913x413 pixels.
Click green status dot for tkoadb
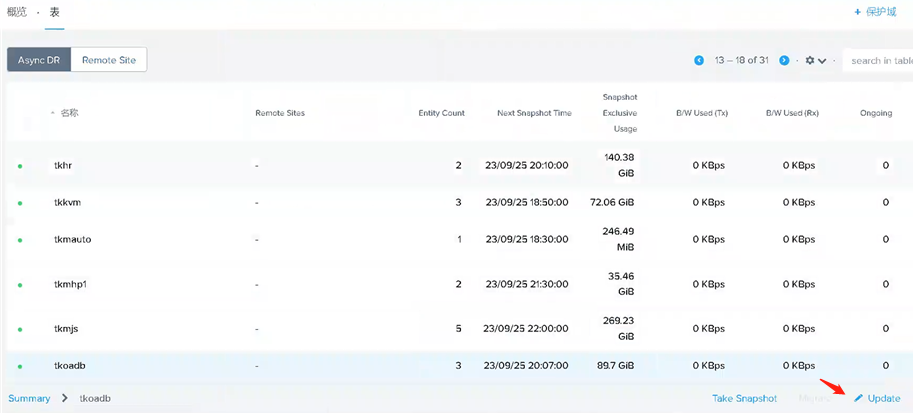[20, 366]
